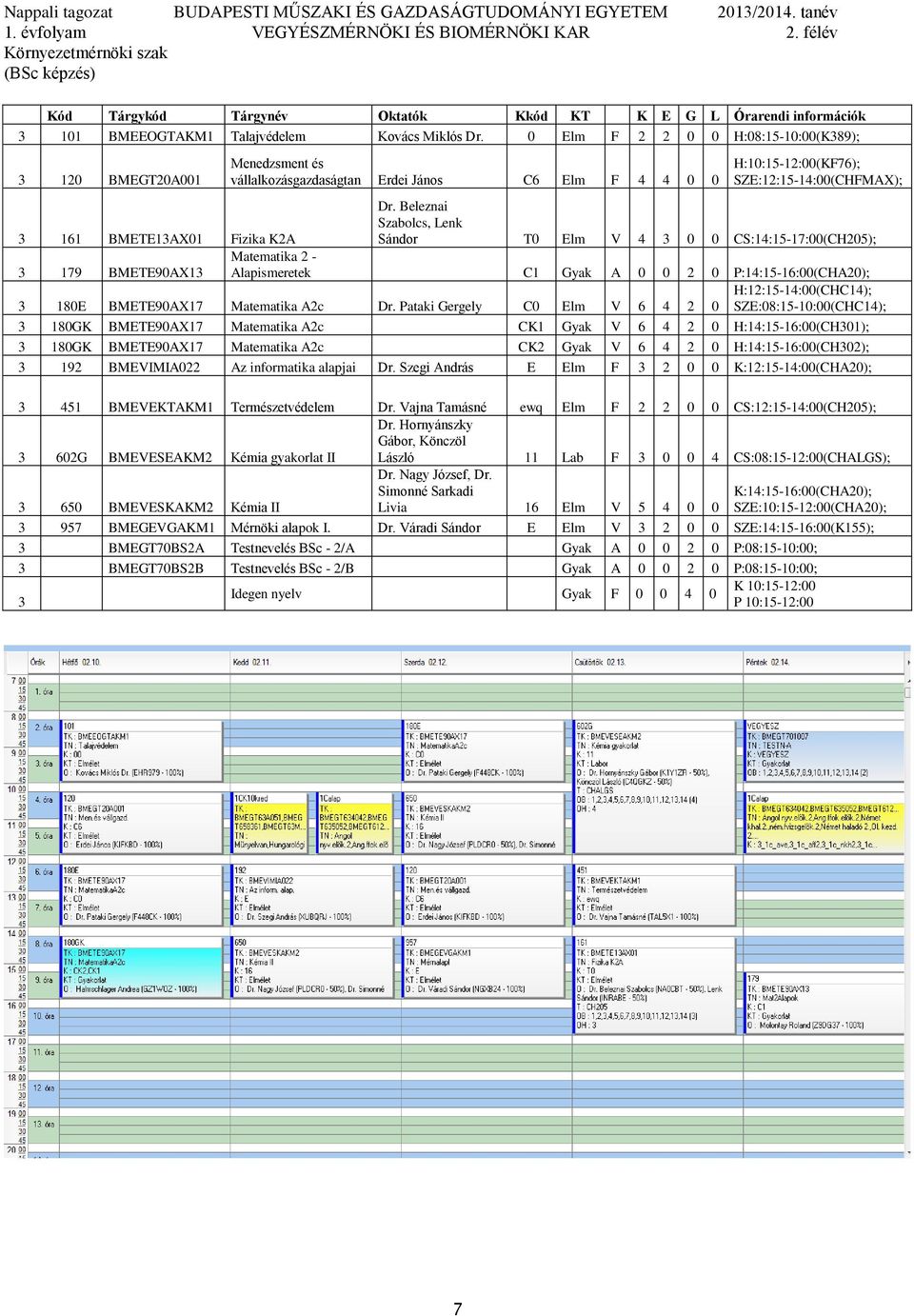The width and height of the screenshot is (914, 1316).
Task: Click instructor Dr. Vajna Tamásné
Action: point(432,408)
